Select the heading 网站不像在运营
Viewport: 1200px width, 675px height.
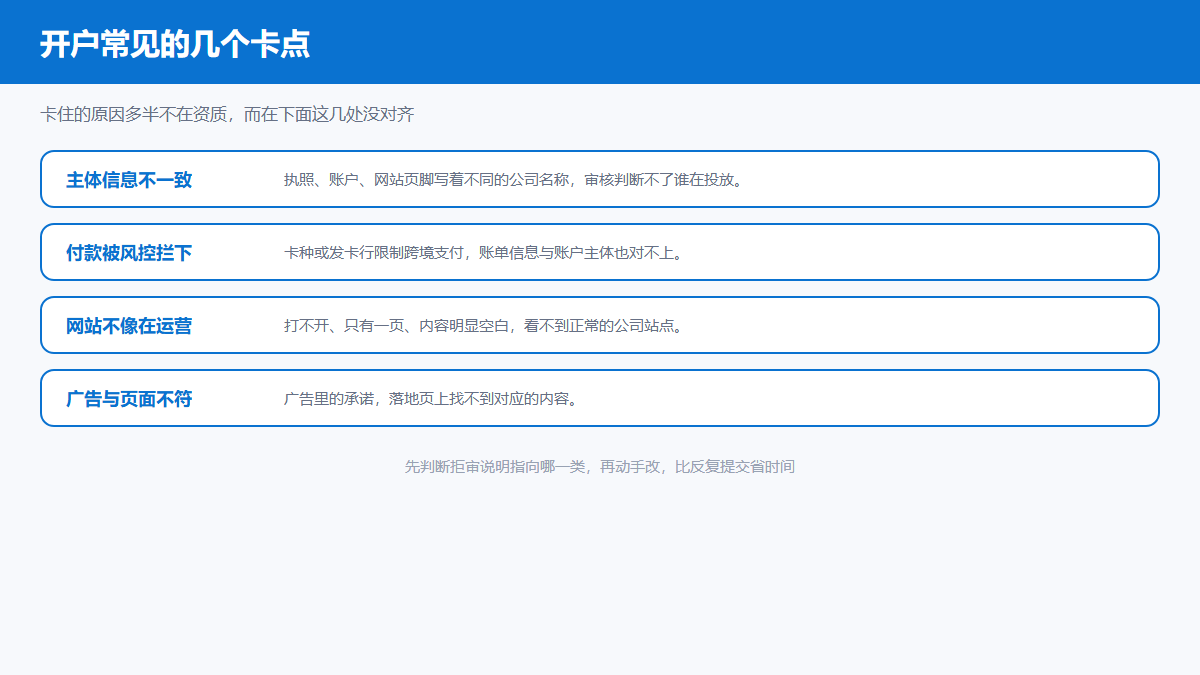point(129,326)
